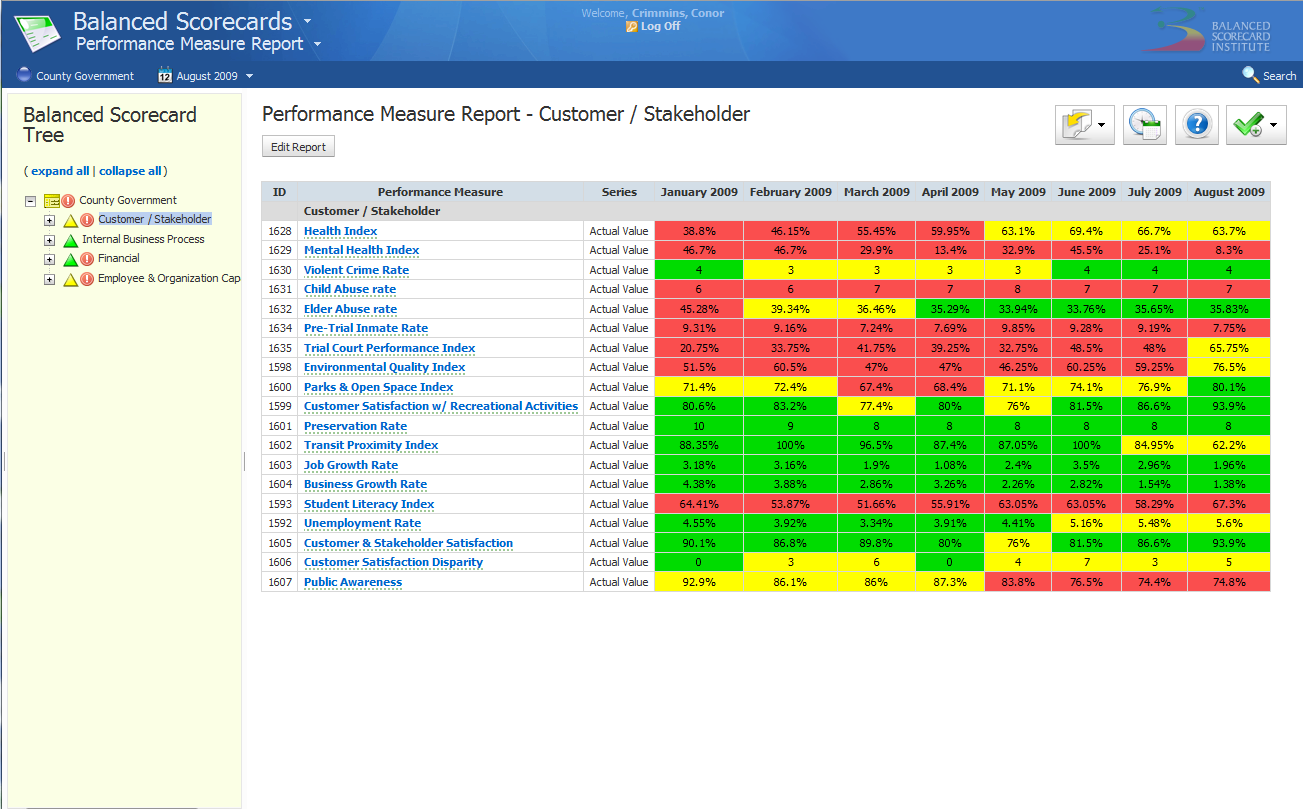Click the calendar icon beside August 2009
Image resolution: width=1303 pixels, height=809 pixels.
pyautogui.click(x=165, y=75)
